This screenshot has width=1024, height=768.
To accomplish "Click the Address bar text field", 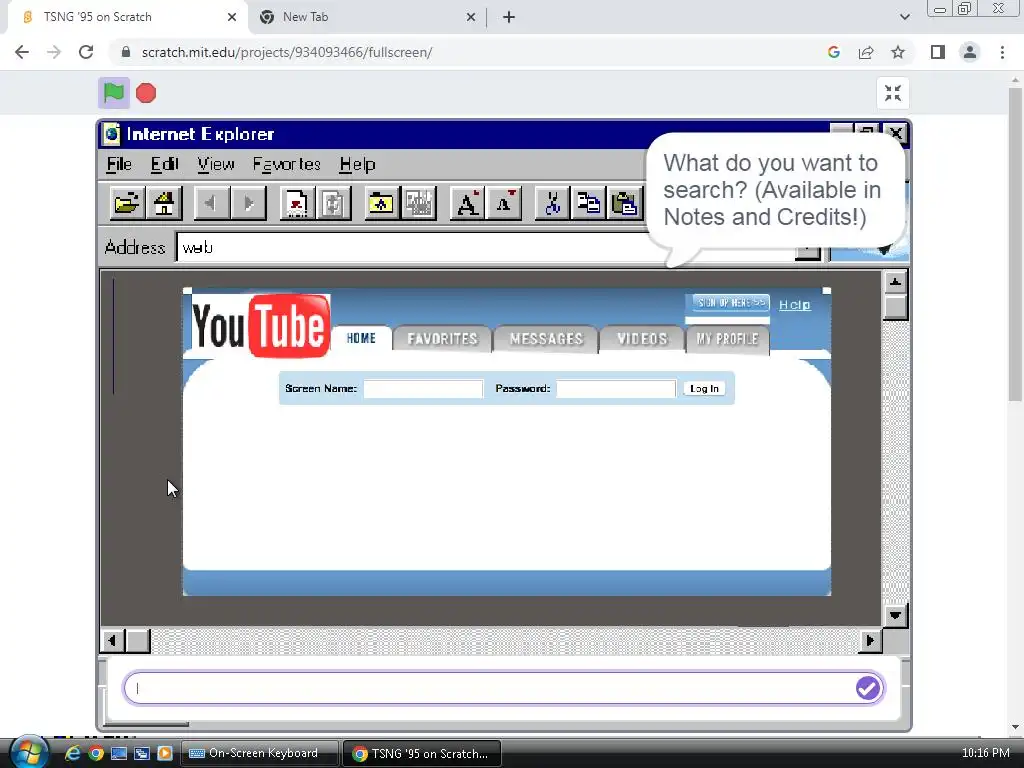I will tap(486, 248).
